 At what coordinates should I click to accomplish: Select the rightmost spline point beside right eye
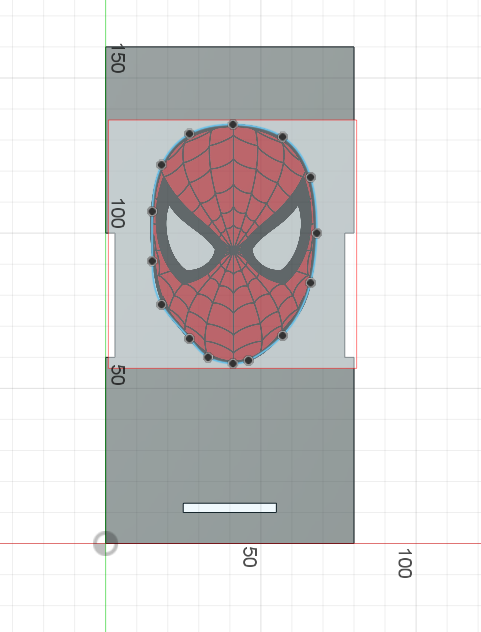[317, 233]
